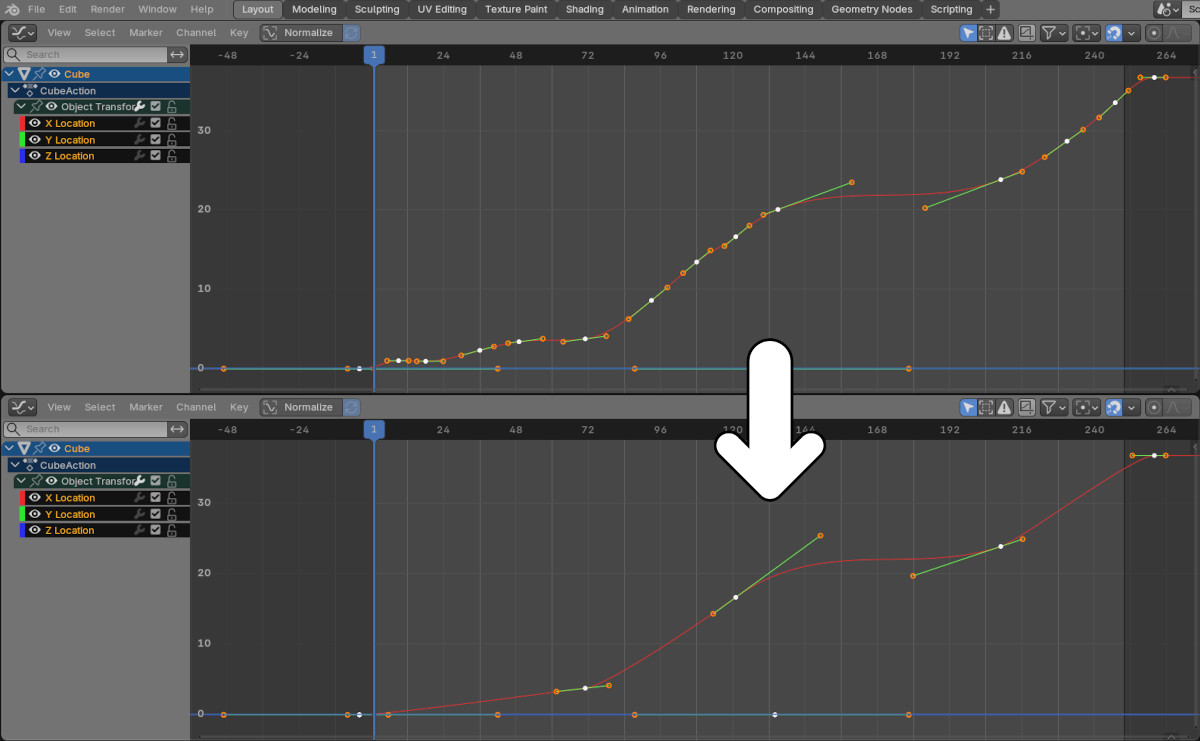
Task: Toggle Only Show Selected curves icon
Action: tap(968, 32)
